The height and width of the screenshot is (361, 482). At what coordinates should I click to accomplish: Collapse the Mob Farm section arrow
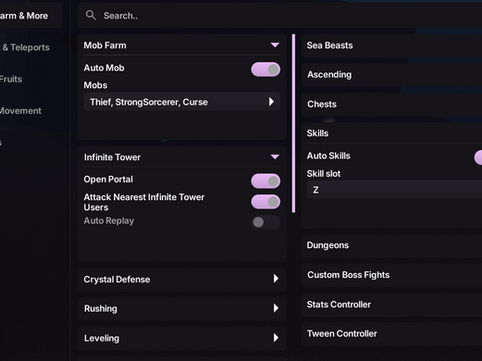[275, 45]
